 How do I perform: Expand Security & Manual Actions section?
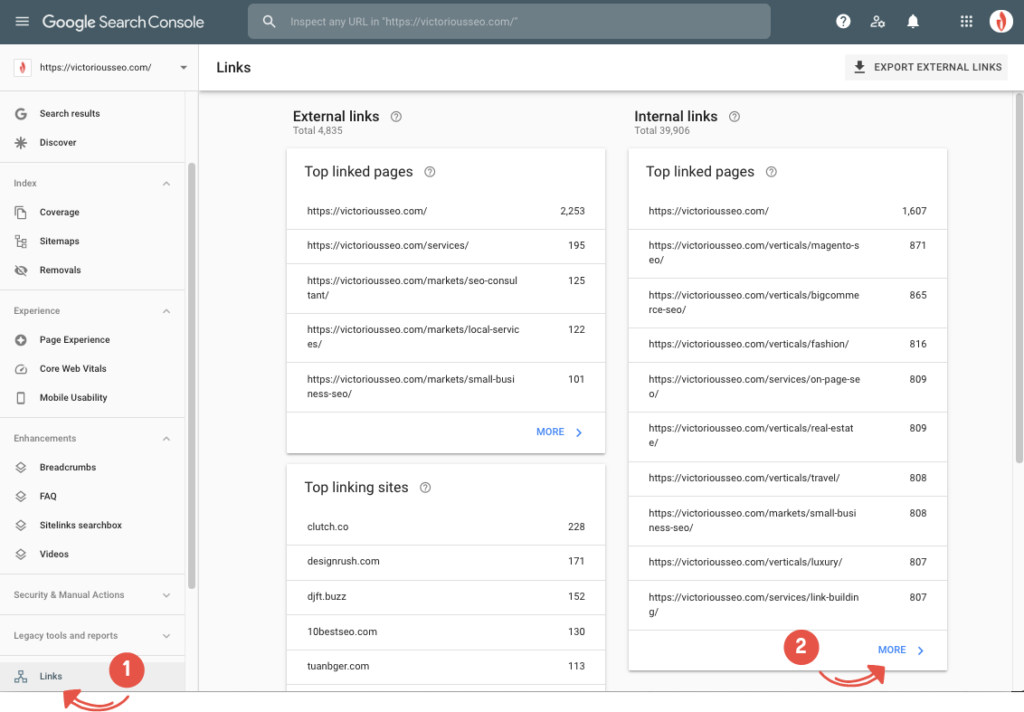[166, 595]
